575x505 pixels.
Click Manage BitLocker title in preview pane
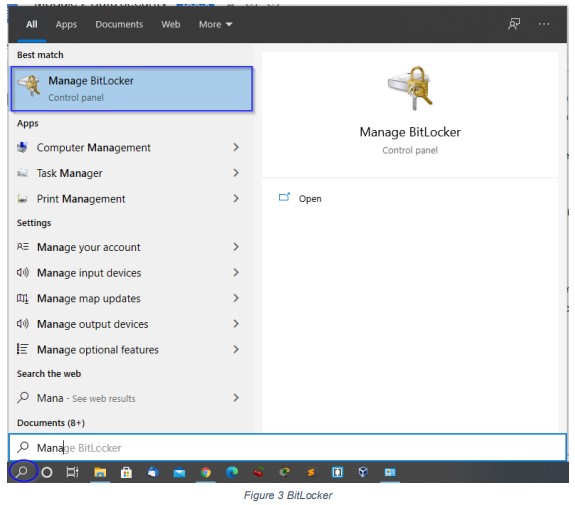coord(410,132)
